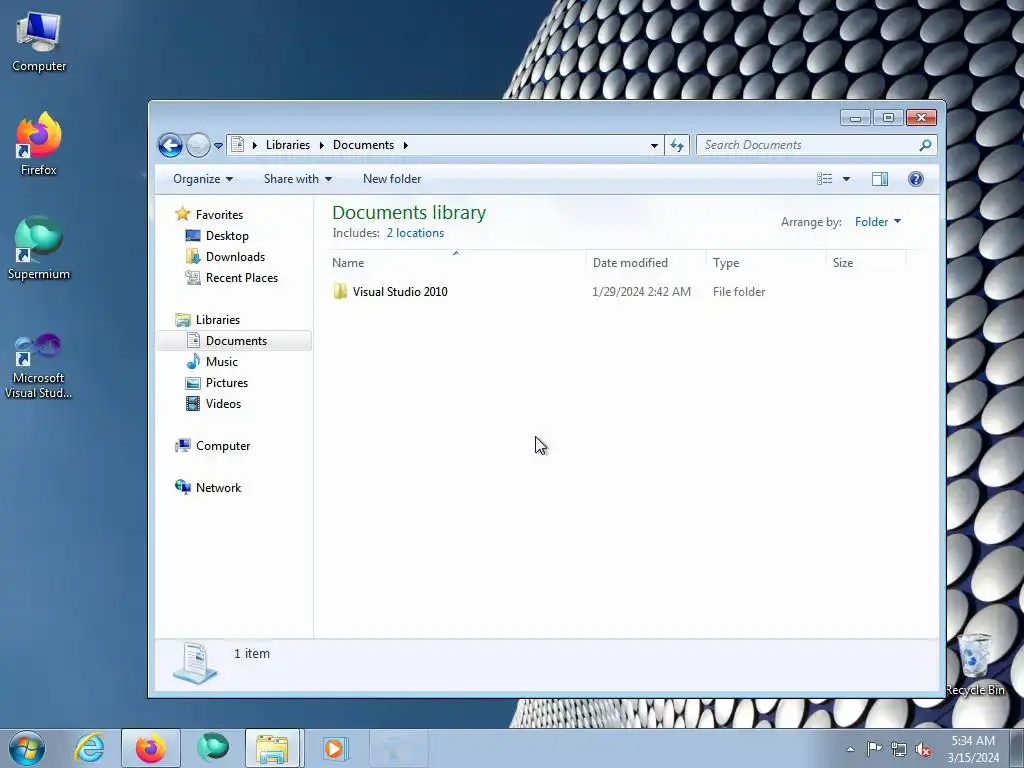Minimize the Documents window
This screenshot has width=1024, height=768.
[x=855, y=118]
